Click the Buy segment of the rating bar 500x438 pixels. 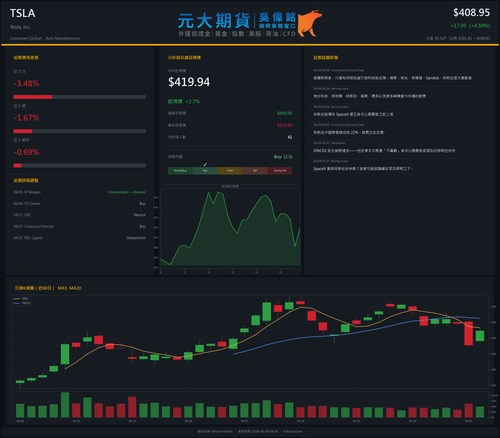point(205,171)
